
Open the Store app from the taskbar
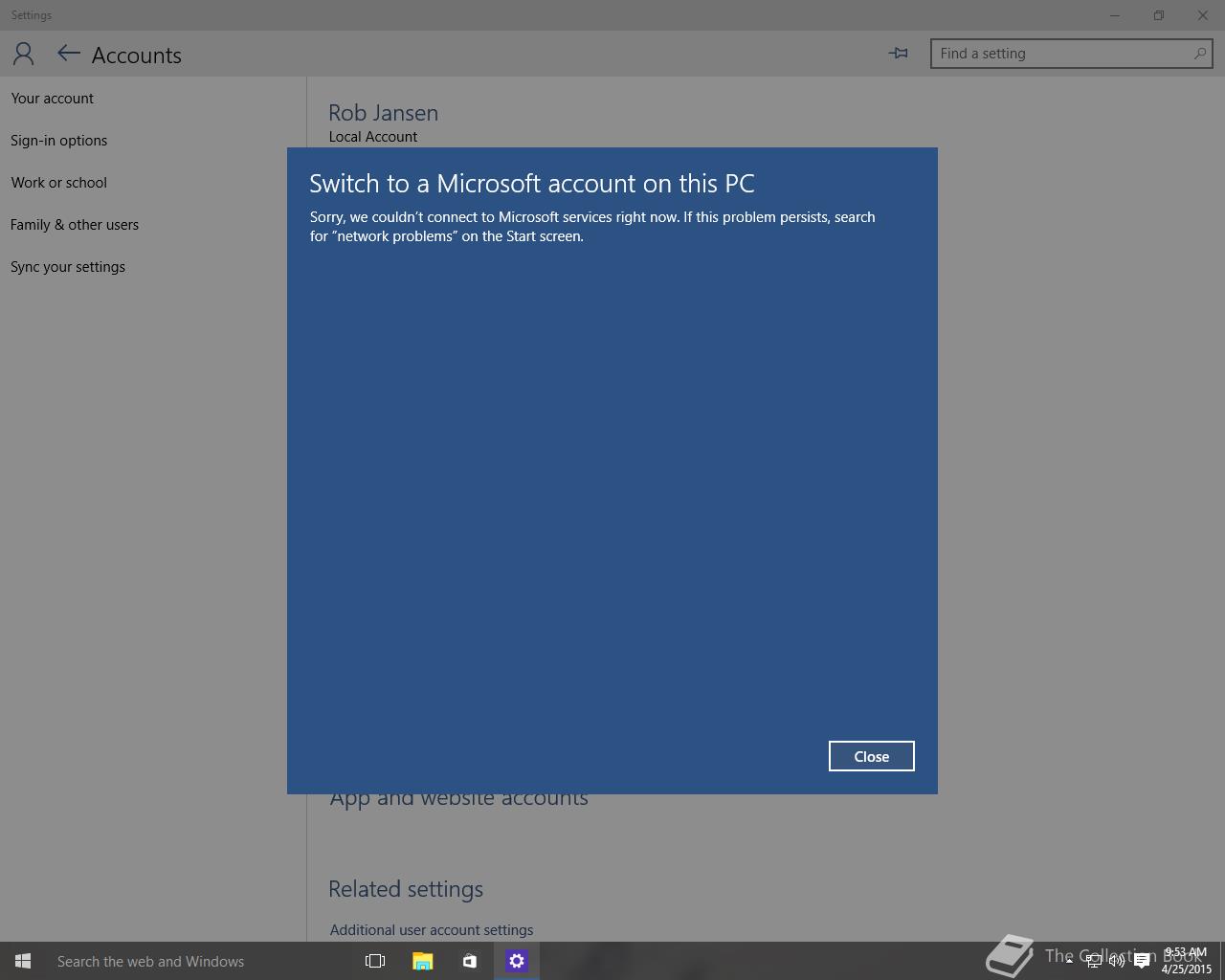pyautogui.click(x=469, y=961)
